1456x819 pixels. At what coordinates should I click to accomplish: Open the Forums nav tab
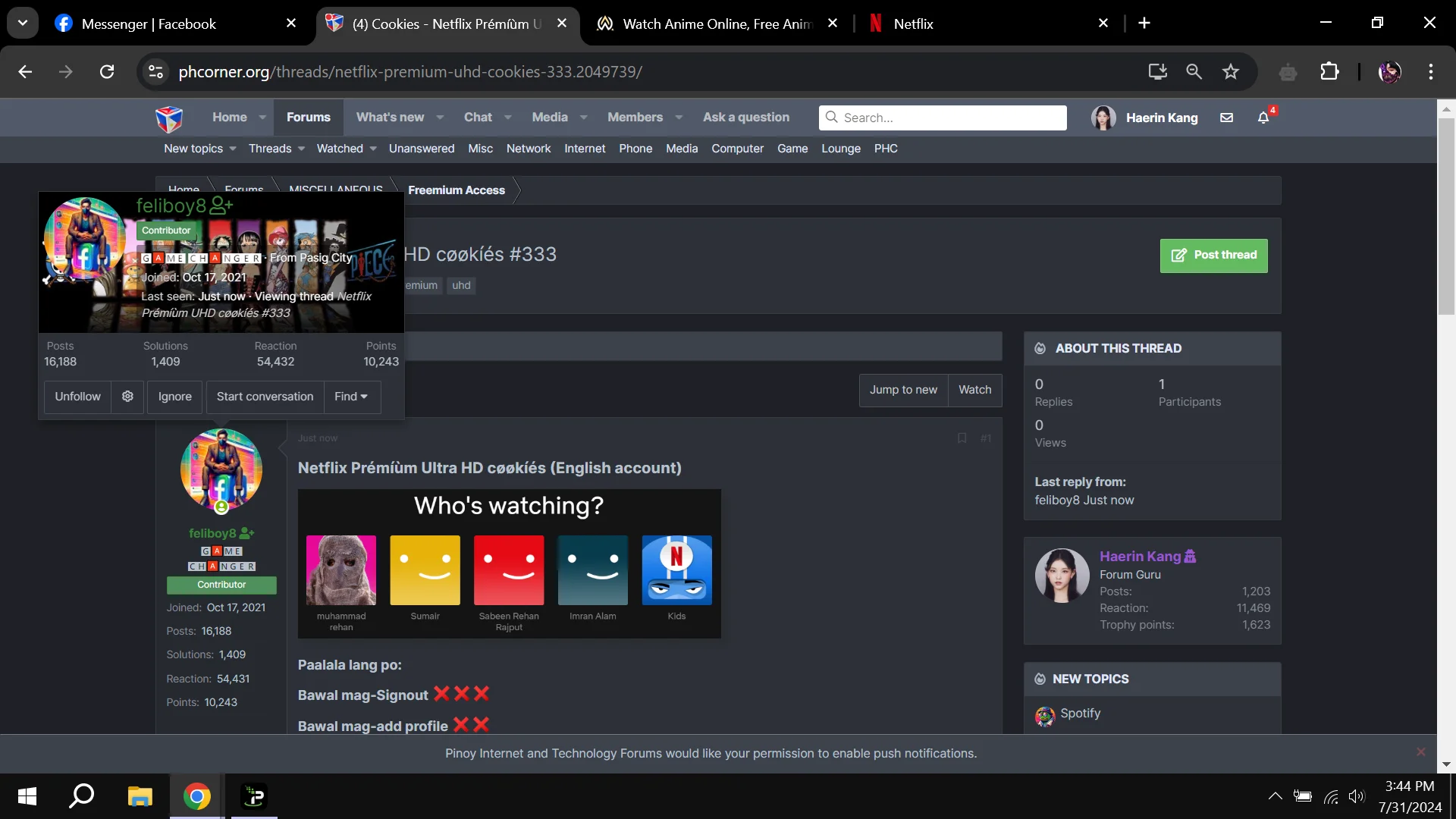(309, 118)
